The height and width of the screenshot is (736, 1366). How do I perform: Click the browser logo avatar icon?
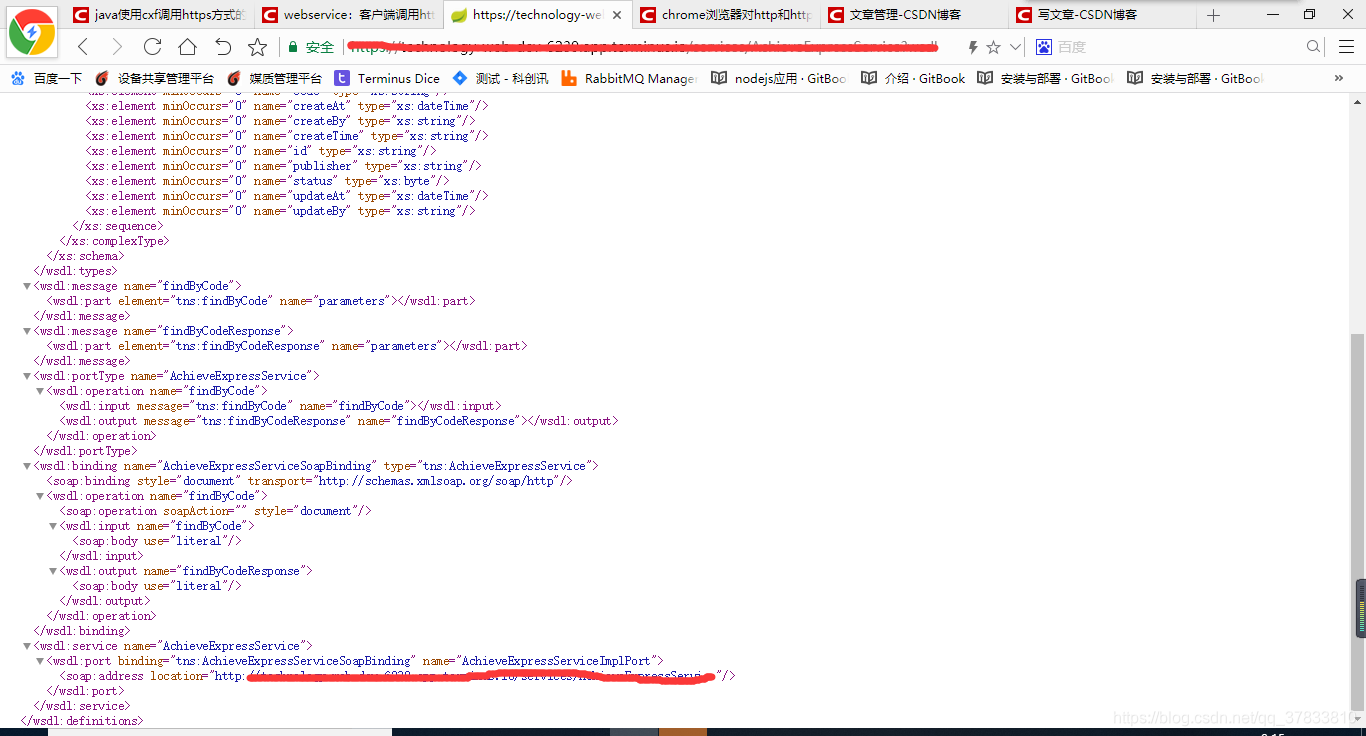tap(32, 34)
